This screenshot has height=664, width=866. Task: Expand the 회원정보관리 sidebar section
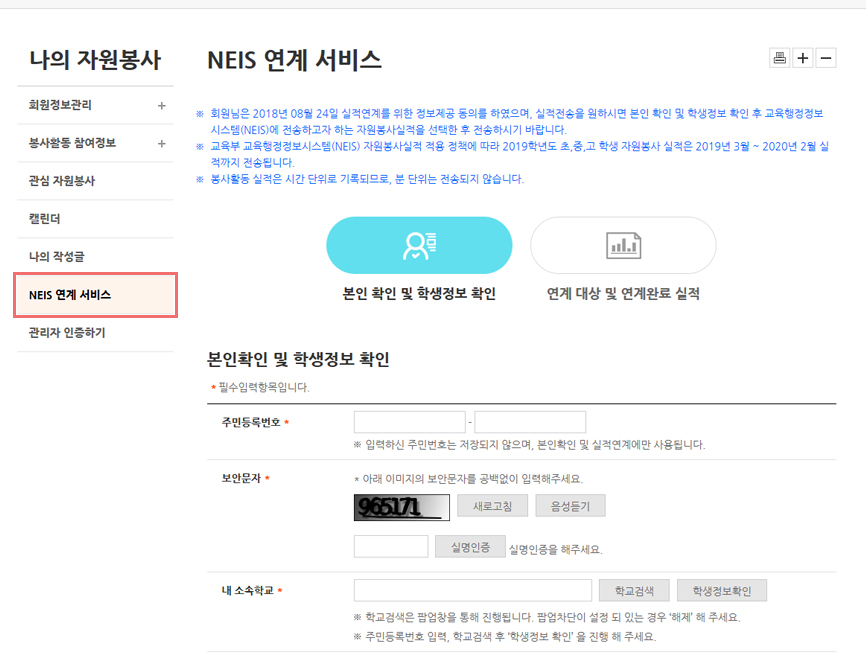(95, 105)
